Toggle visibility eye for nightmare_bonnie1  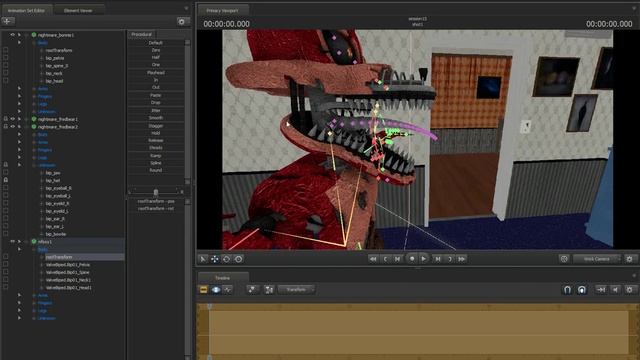click(13, 35)
